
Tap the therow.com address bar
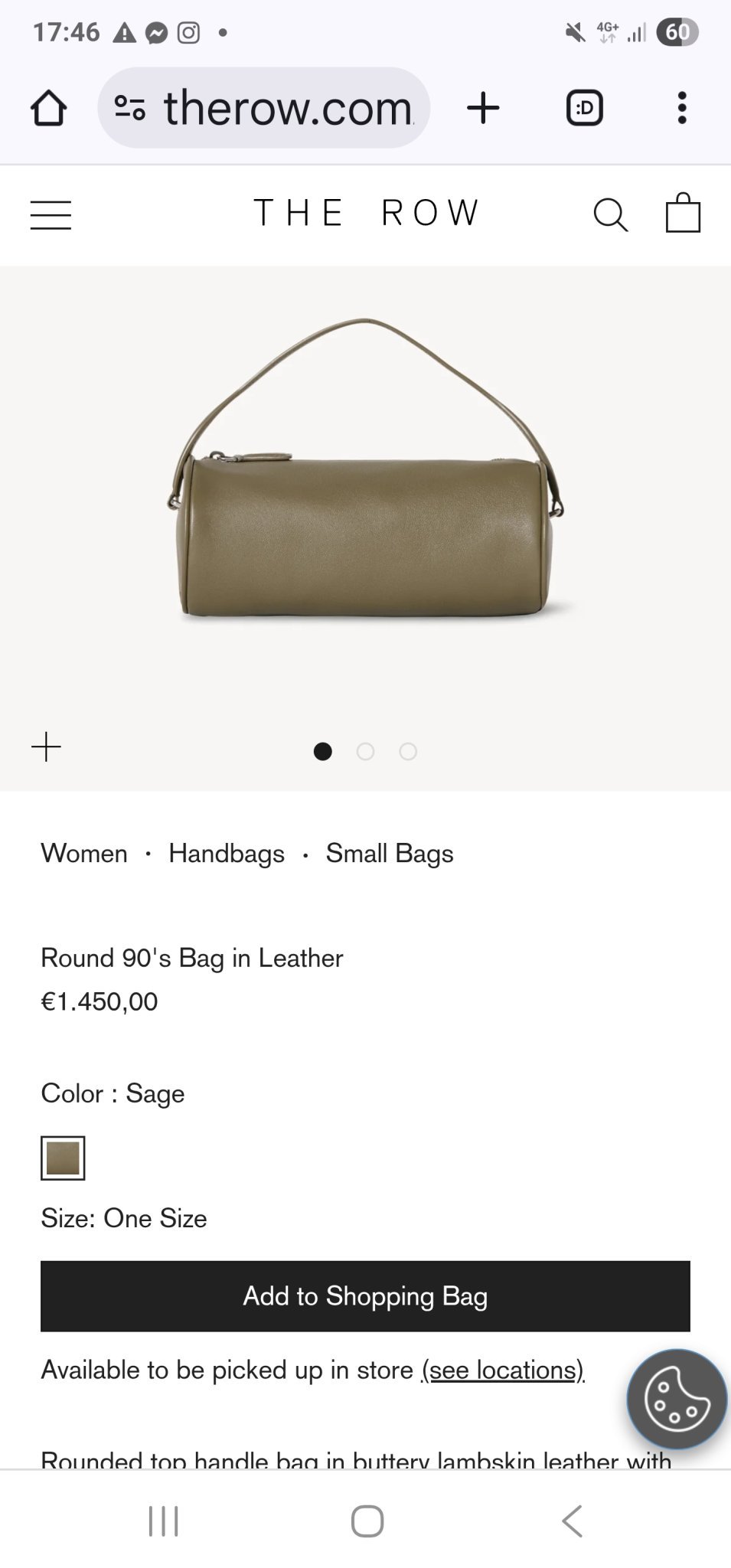pyautogui.click(x=263, y=108)
